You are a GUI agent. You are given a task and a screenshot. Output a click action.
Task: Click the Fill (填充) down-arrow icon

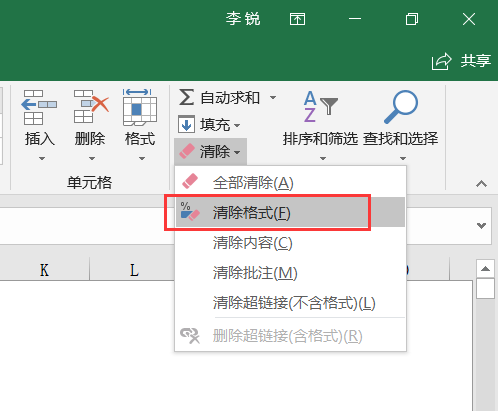186,124
